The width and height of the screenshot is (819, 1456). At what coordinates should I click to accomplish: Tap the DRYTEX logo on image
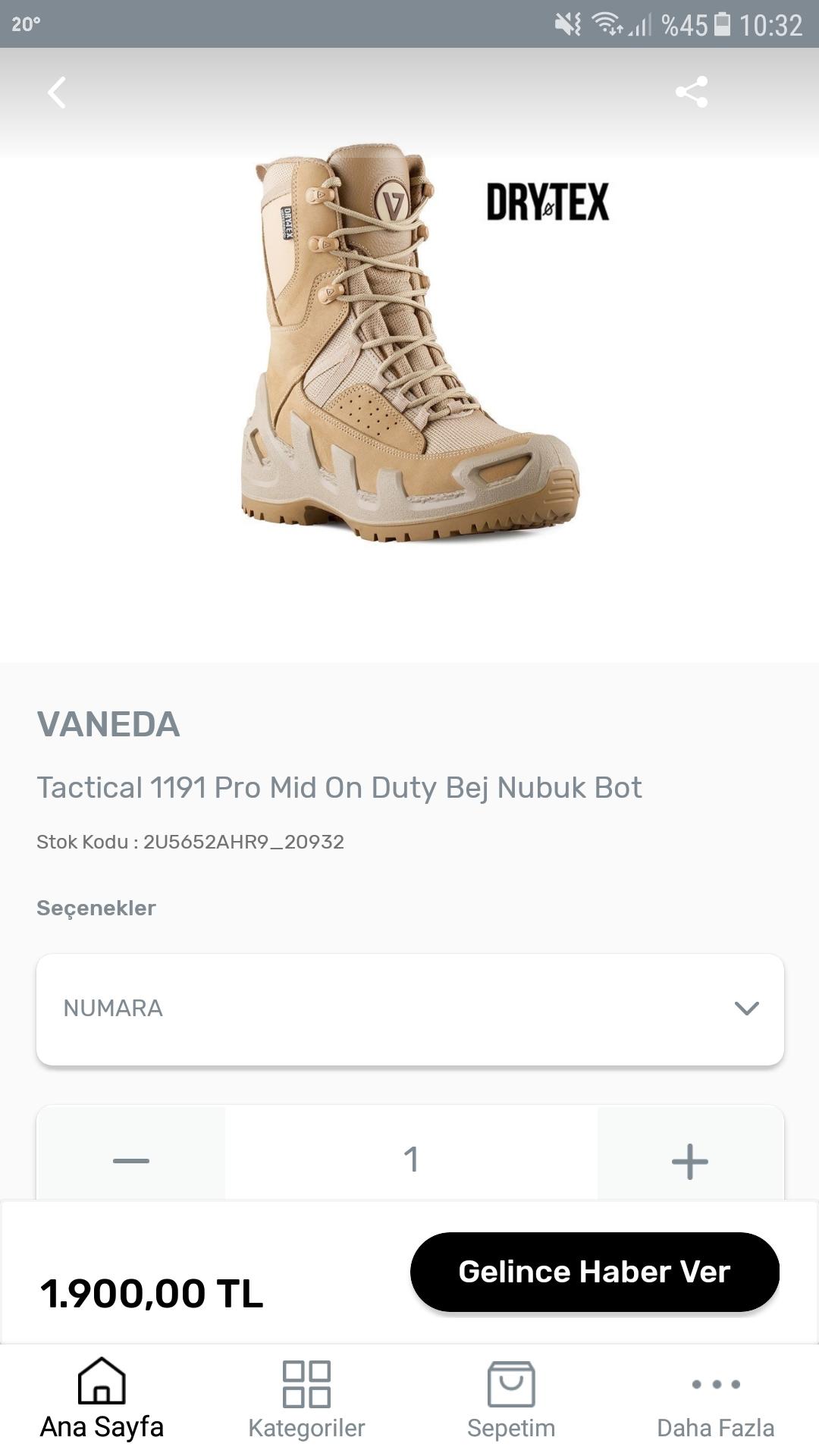pyautogui.click(x=548, y=202)
